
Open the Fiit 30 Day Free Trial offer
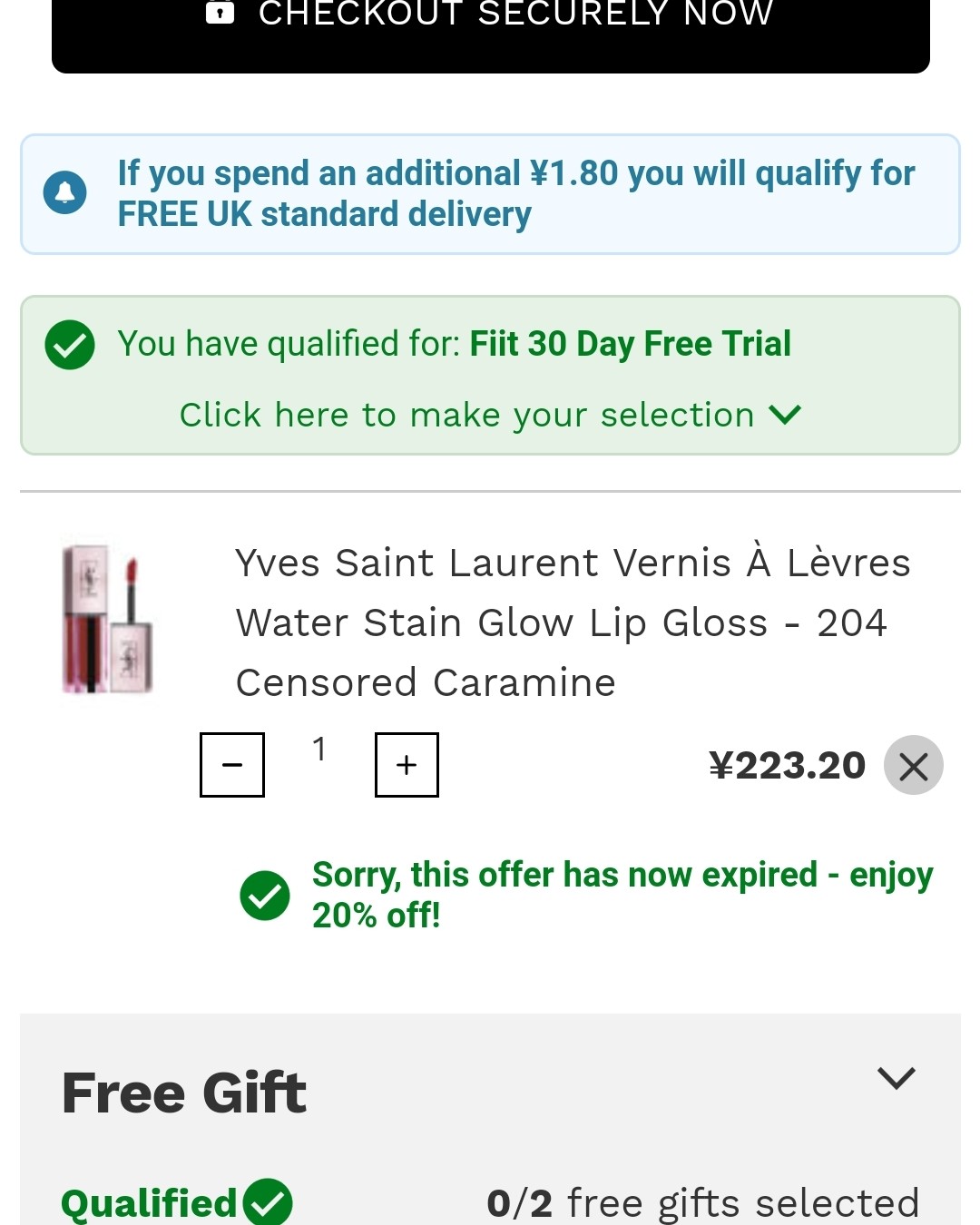point(630,344)
